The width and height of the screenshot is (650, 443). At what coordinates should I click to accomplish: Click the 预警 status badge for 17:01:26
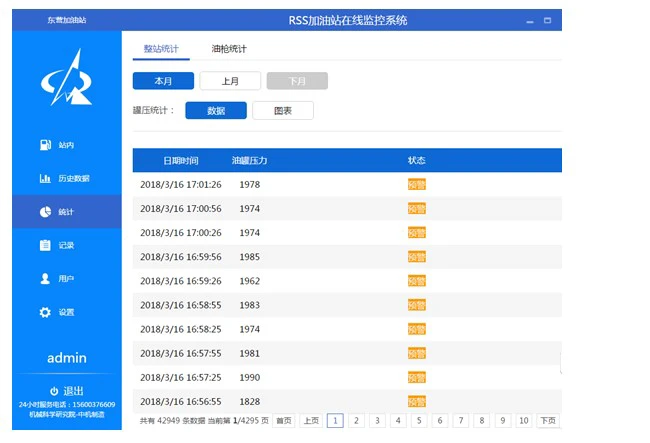[x=417, y=184]
